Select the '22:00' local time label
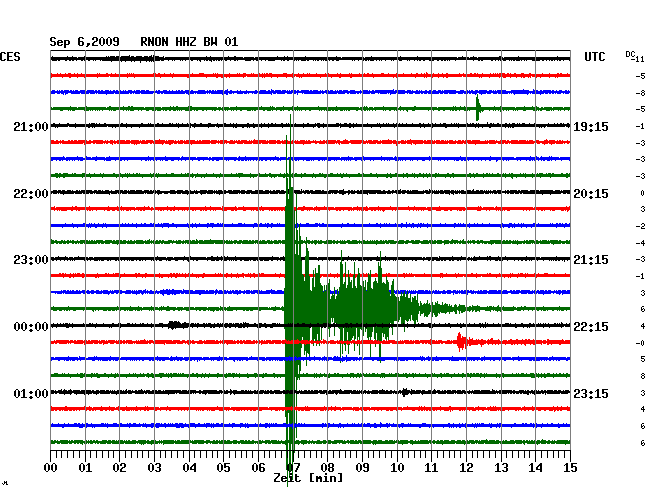The image size is (650, 494). (31, 194)
